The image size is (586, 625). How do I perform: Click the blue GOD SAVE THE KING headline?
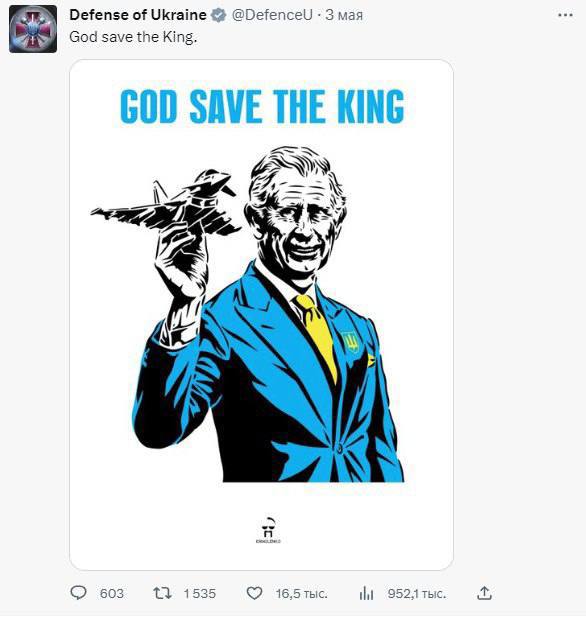click(x=262, y=106)
